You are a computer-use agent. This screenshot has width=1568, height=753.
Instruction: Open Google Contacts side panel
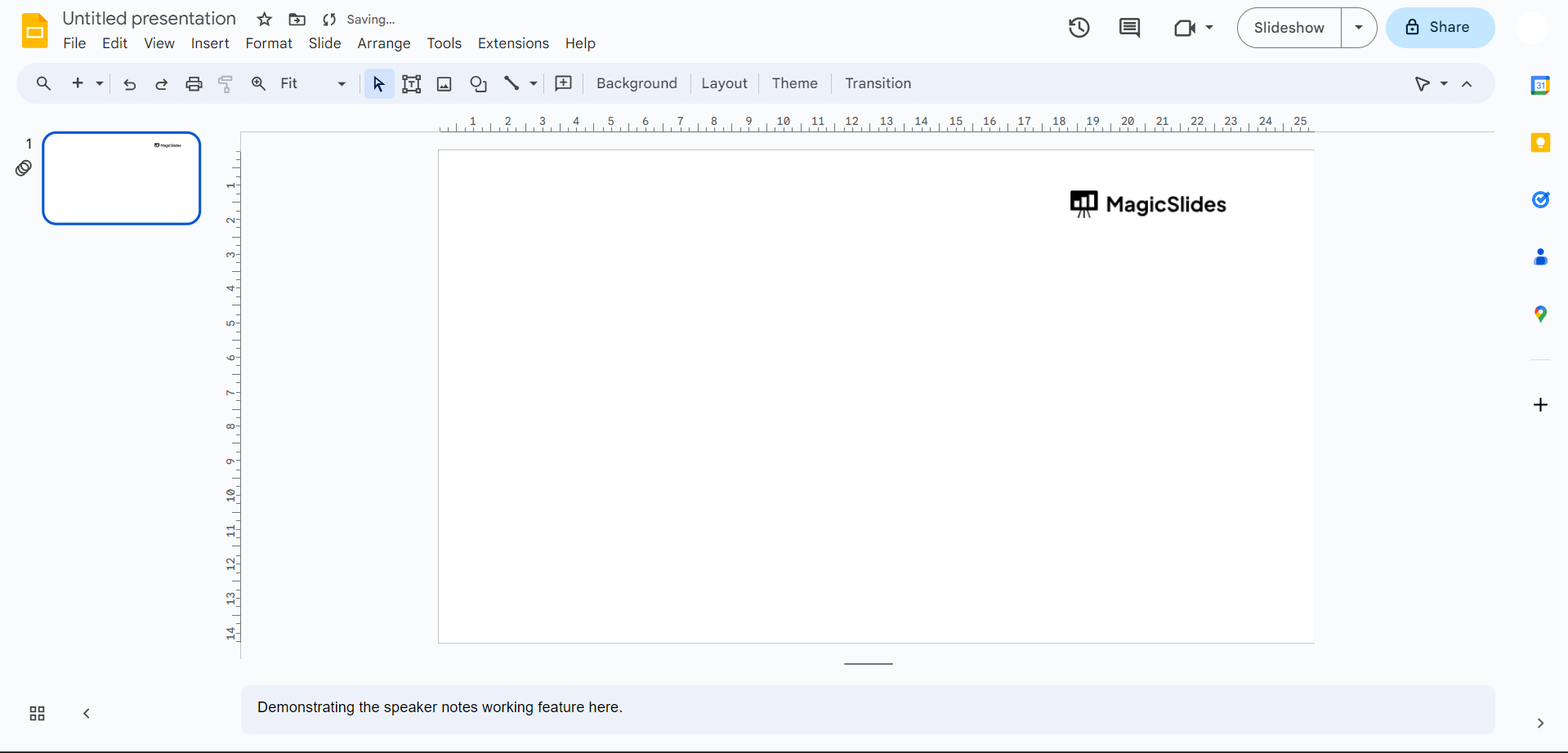click(1540, 257)
